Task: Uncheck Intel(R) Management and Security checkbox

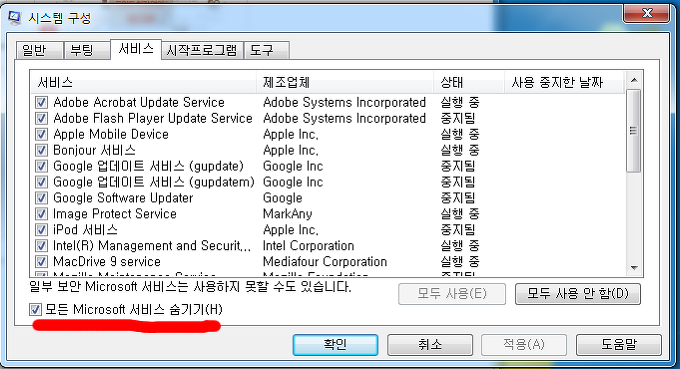Action: click(x=41, y=246)
